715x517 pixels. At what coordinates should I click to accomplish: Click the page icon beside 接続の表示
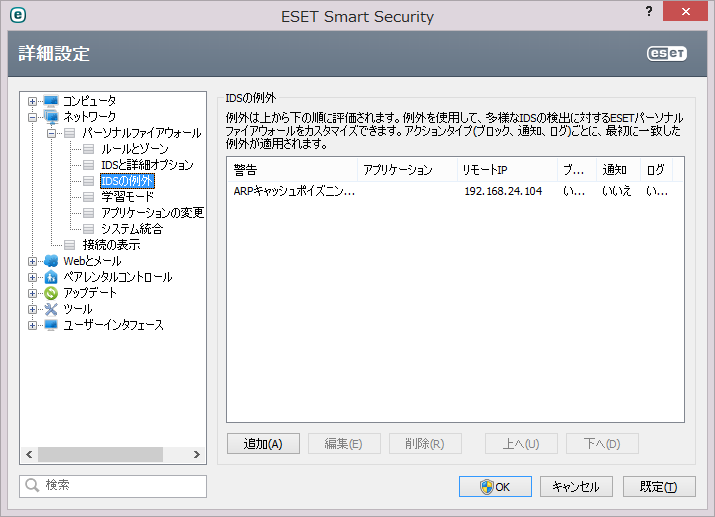(69, 245)
